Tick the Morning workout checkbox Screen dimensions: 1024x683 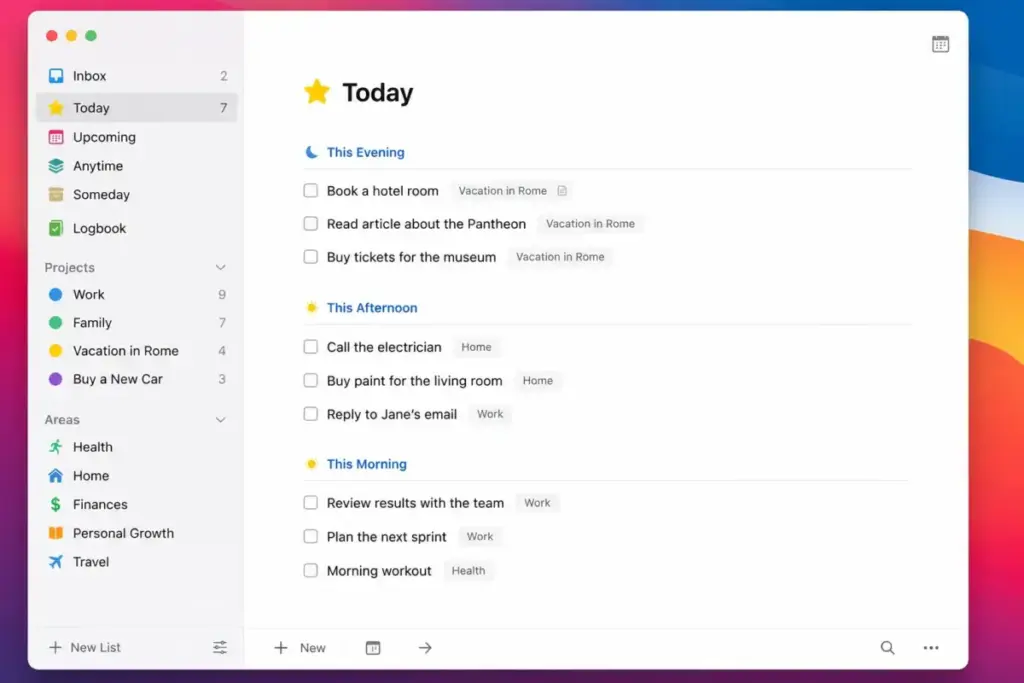311,571
